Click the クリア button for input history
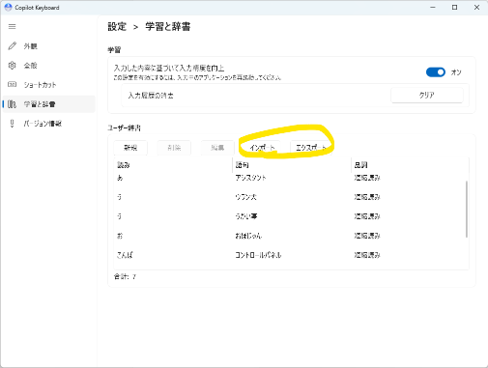Screen dimensions: 488x368 click(x=427, y=95)
